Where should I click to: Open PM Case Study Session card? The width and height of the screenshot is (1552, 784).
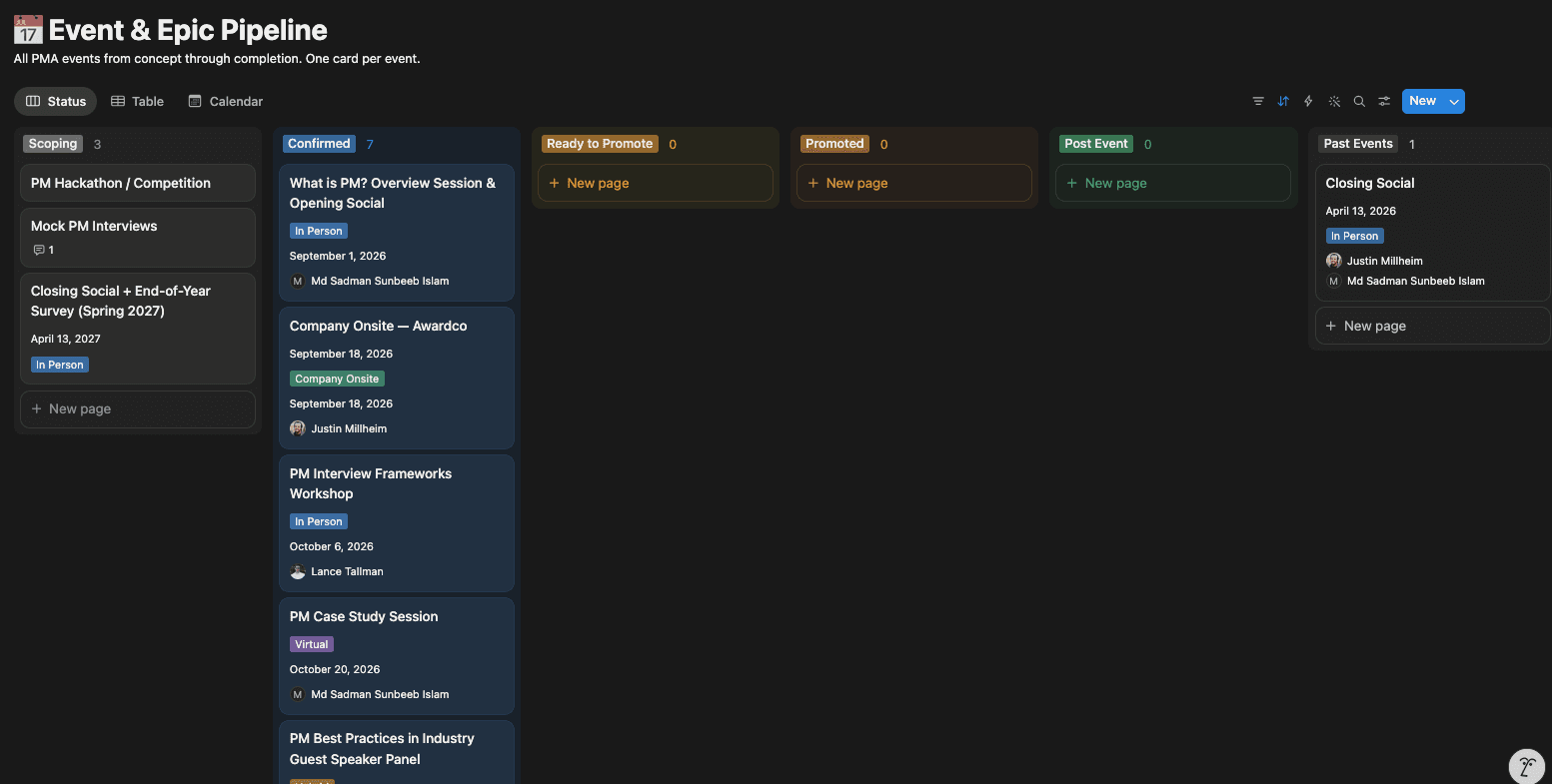click(397, 656)
